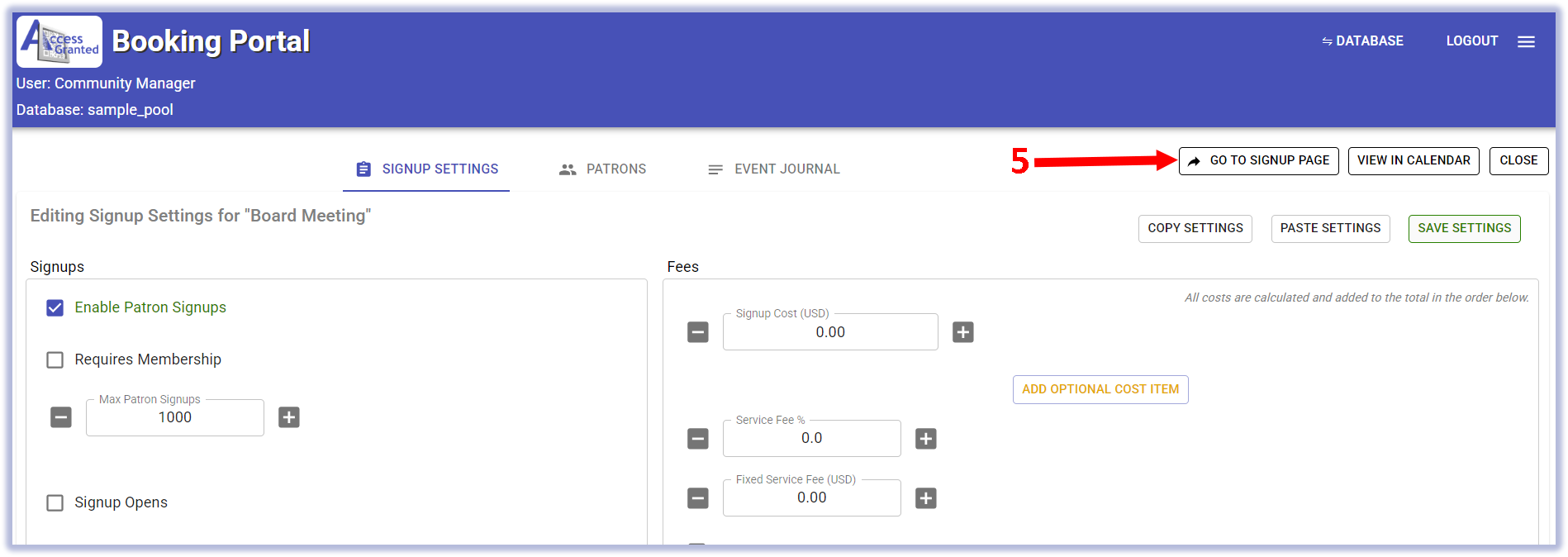The height and width of the screenshot is (557, 1568).
Task: Click PASTE SETTINGS button
Action: click(x=1330, y=229)
